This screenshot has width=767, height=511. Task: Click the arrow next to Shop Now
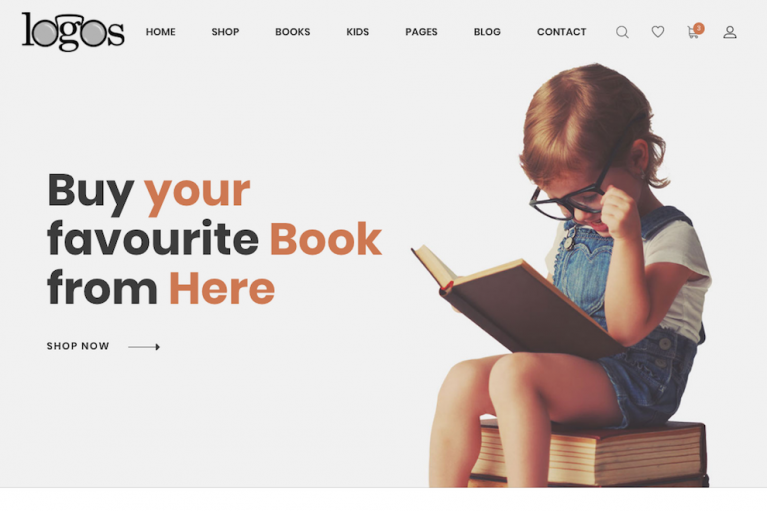coord(144,347)
